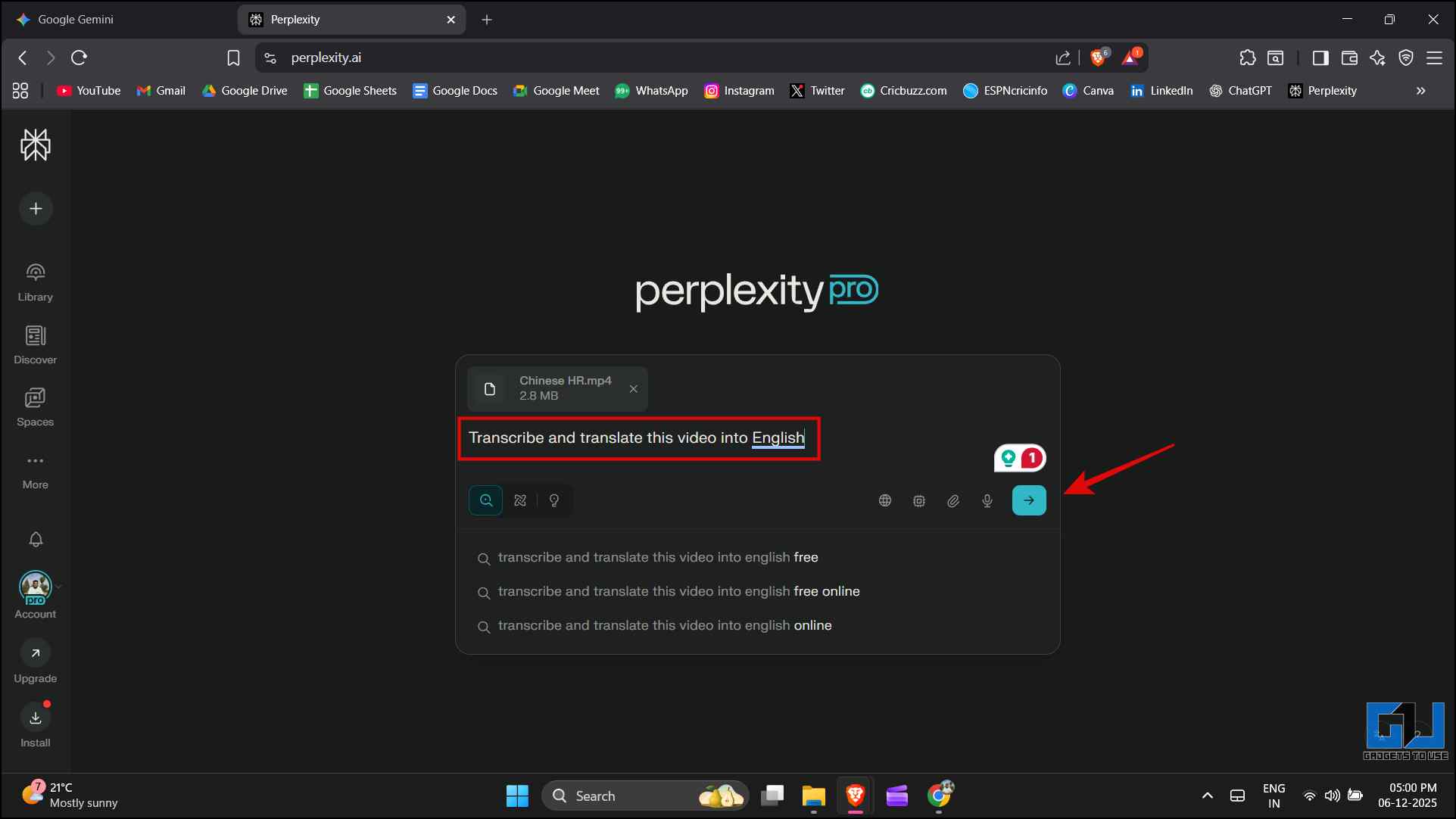The image size is (1456, 819).
Task: Click the paperclip attach file icon
Action: point(952,500)
